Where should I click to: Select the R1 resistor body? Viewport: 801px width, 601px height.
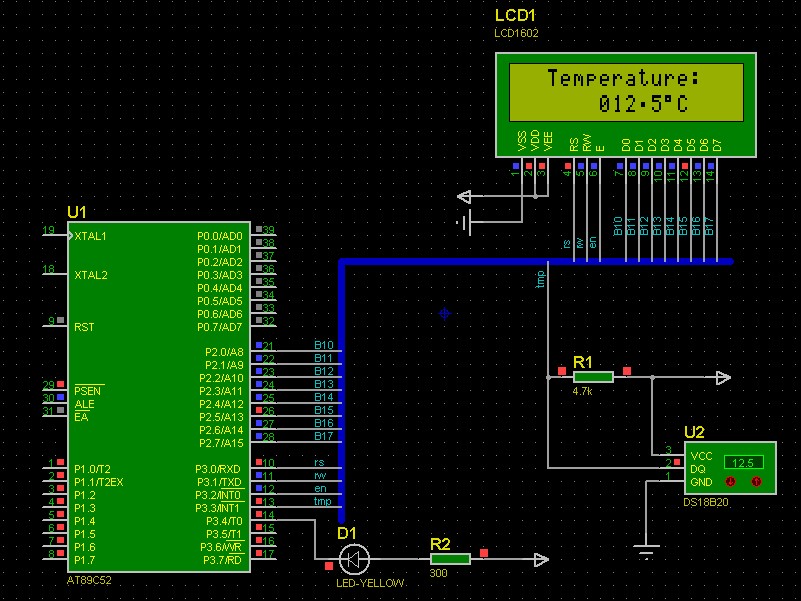(x=593, y=377)
